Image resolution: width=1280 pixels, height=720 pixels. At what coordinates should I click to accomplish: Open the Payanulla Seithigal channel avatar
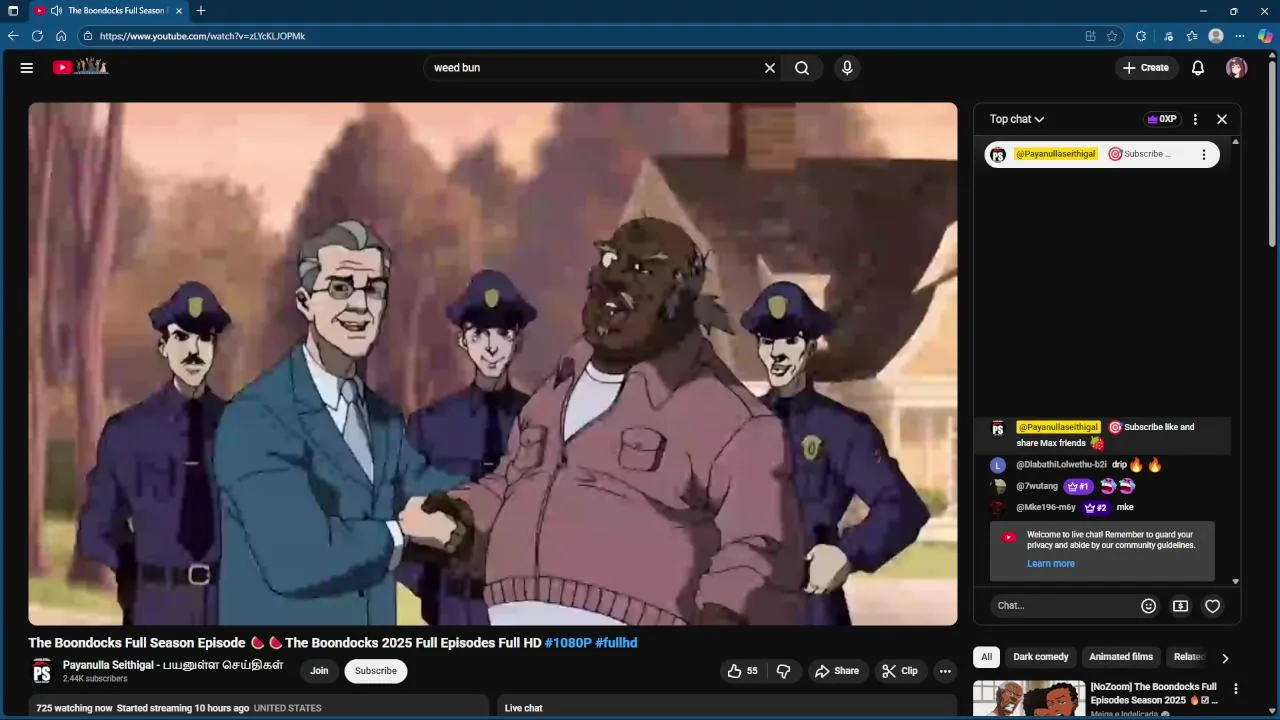click(41, 671)
